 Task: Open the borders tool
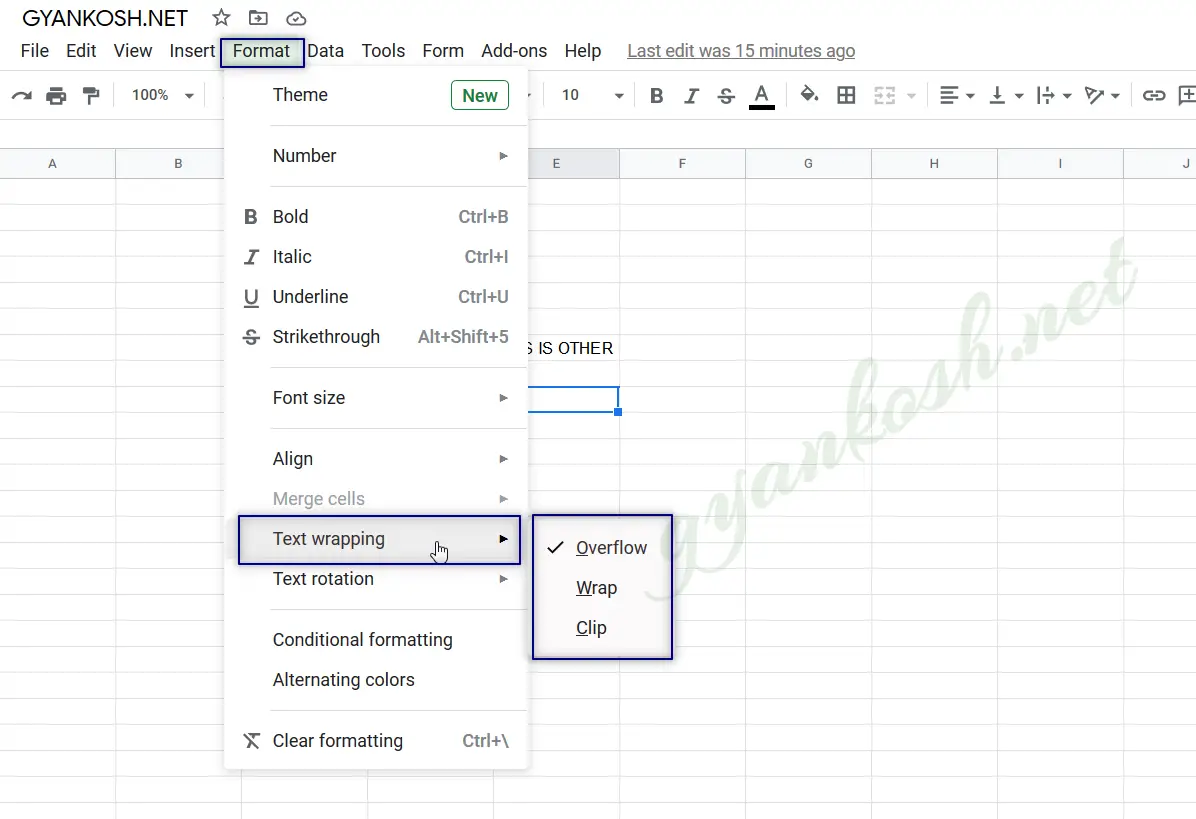click(846, 95)
